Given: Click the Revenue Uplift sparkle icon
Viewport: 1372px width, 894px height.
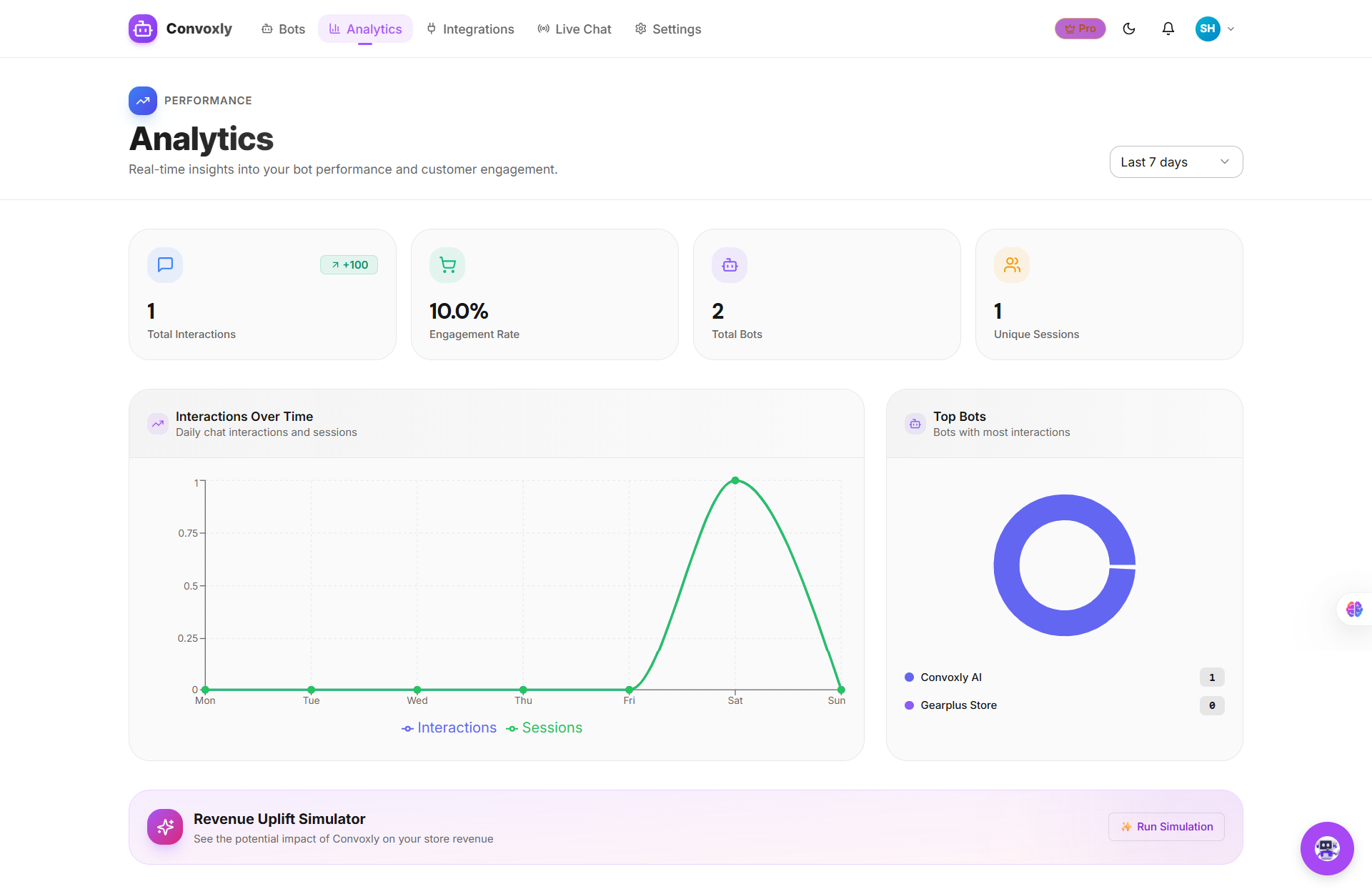Looking at the screenshot, I should [165, 827].
